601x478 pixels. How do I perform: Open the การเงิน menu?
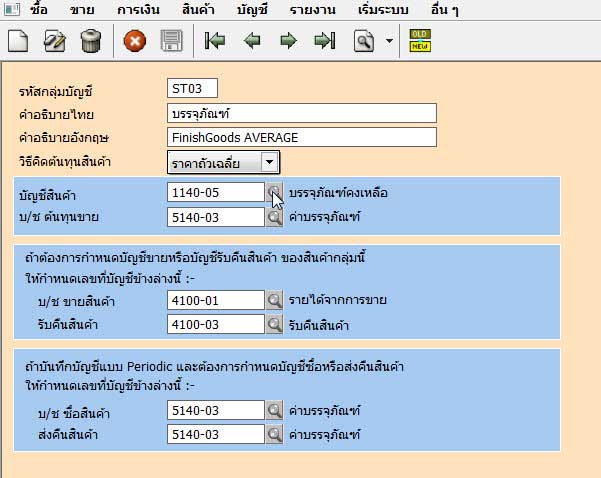pos(138,9)
